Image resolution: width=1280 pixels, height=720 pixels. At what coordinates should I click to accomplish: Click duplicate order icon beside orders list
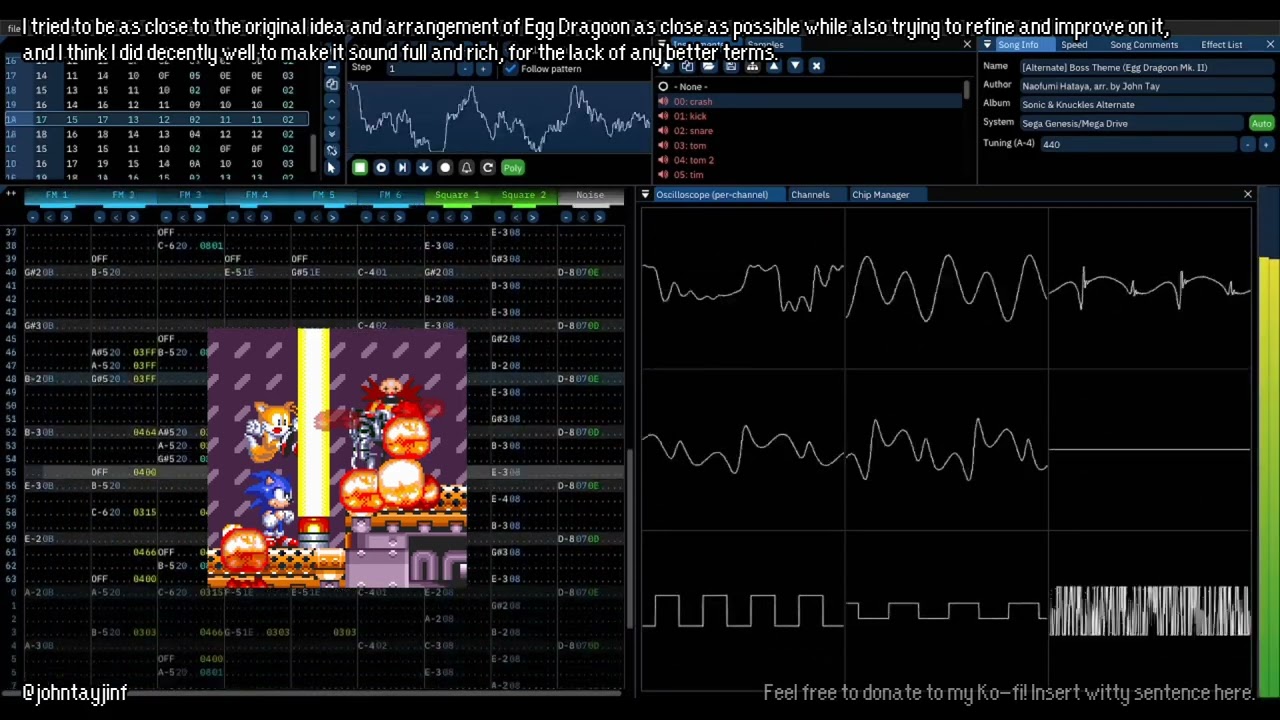click(331, 85)
